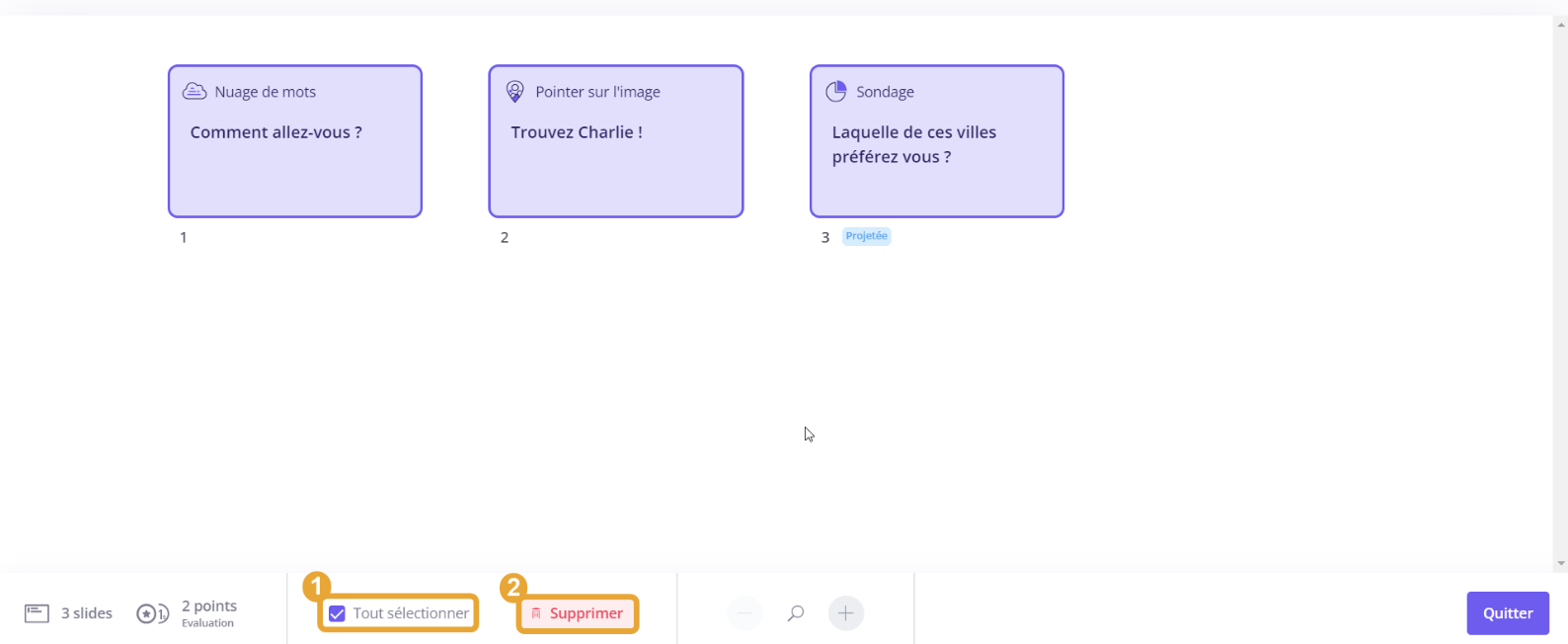Image resolution: width=1568 pixels, height=644 pixels.
Task: Click the Tout sélectionner label
Action: pyautogui.click(x=411, y=613)
